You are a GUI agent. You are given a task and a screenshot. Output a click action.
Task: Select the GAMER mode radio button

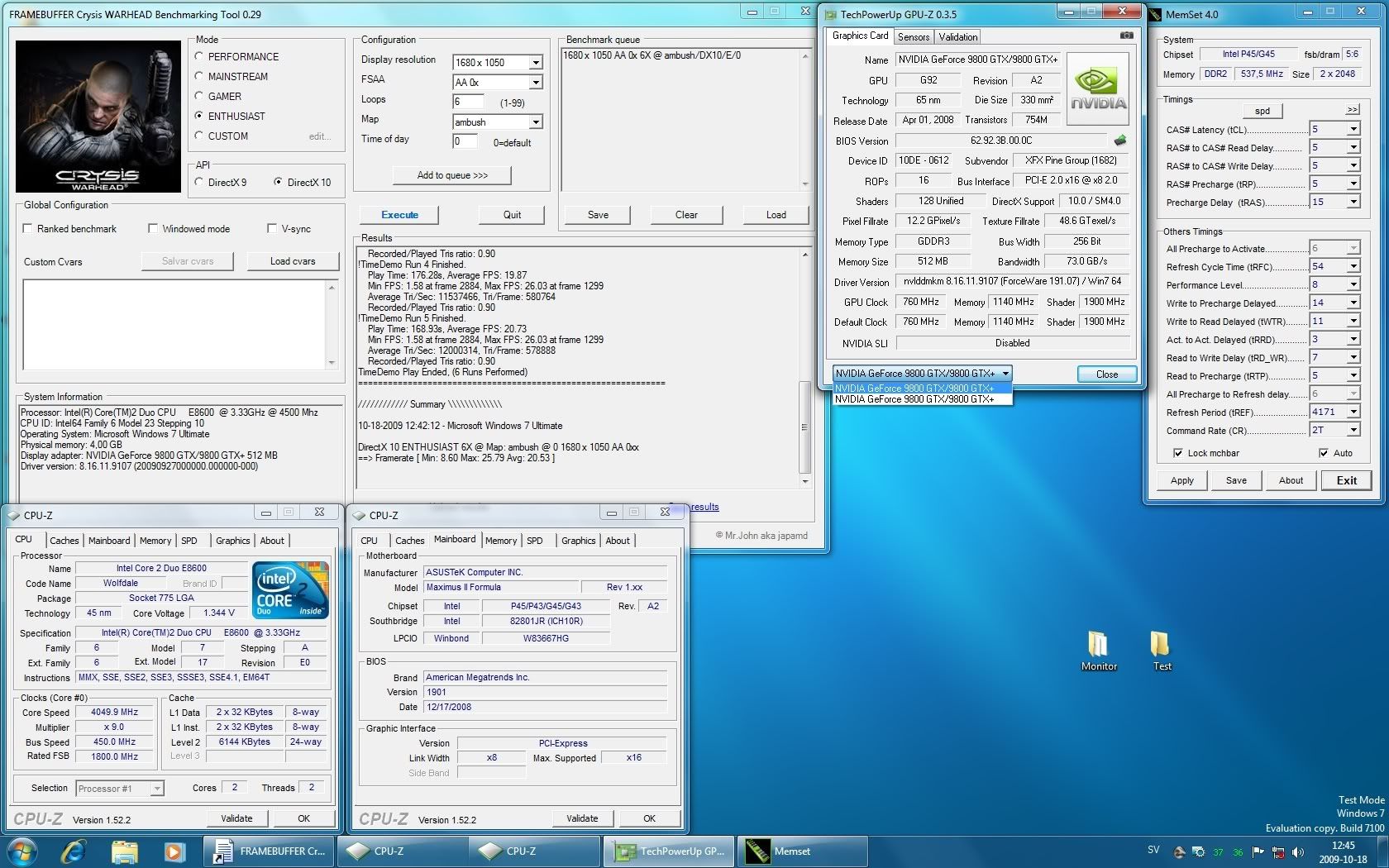[x=198, y=96]
